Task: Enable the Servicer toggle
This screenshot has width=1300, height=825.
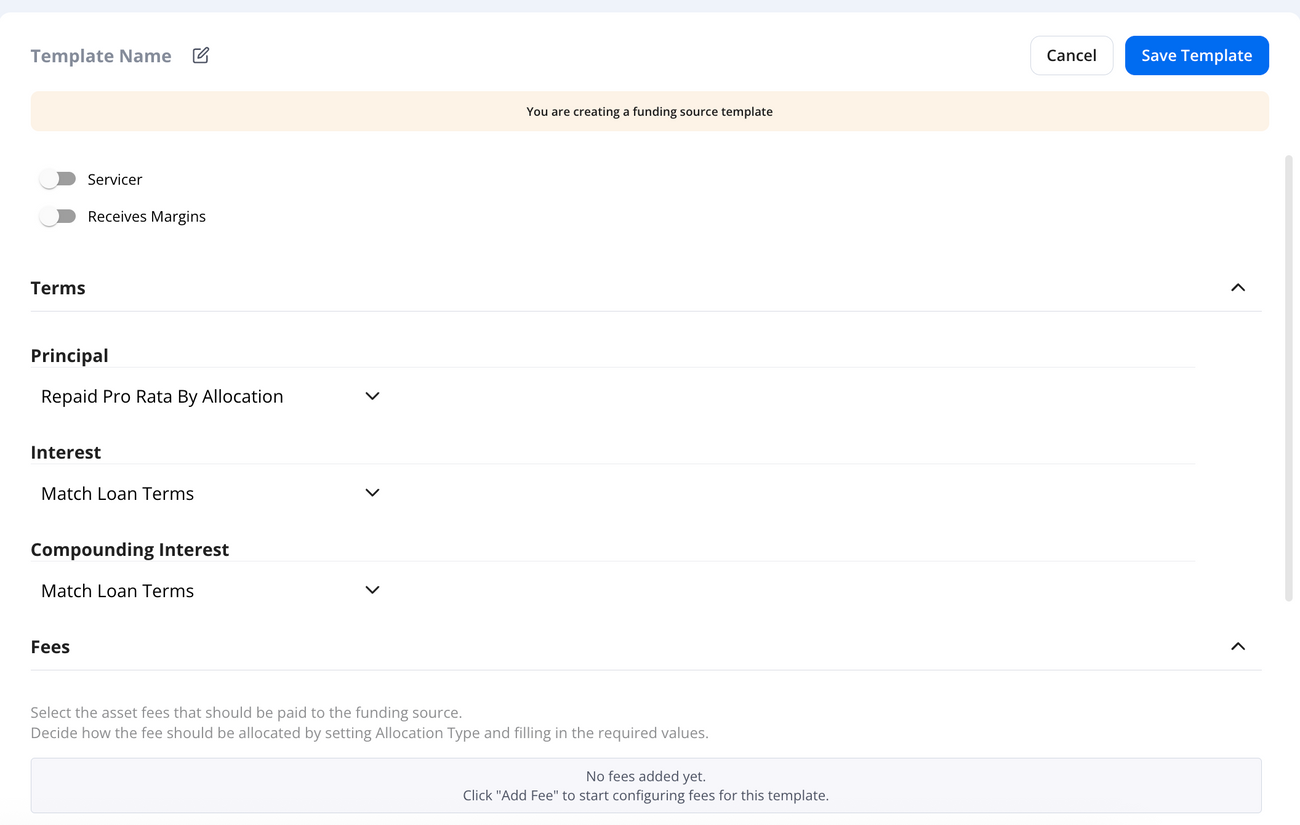Action: coord(58,178)
